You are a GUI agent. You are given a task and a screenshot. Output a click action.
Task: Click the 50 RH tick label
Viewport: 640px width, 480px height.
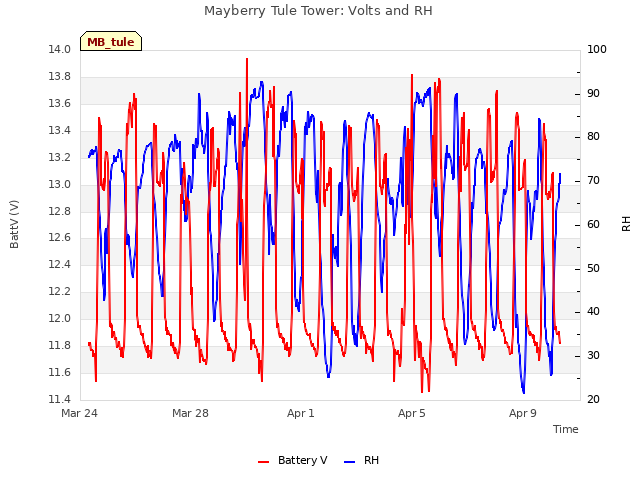[x=593, y=269]
